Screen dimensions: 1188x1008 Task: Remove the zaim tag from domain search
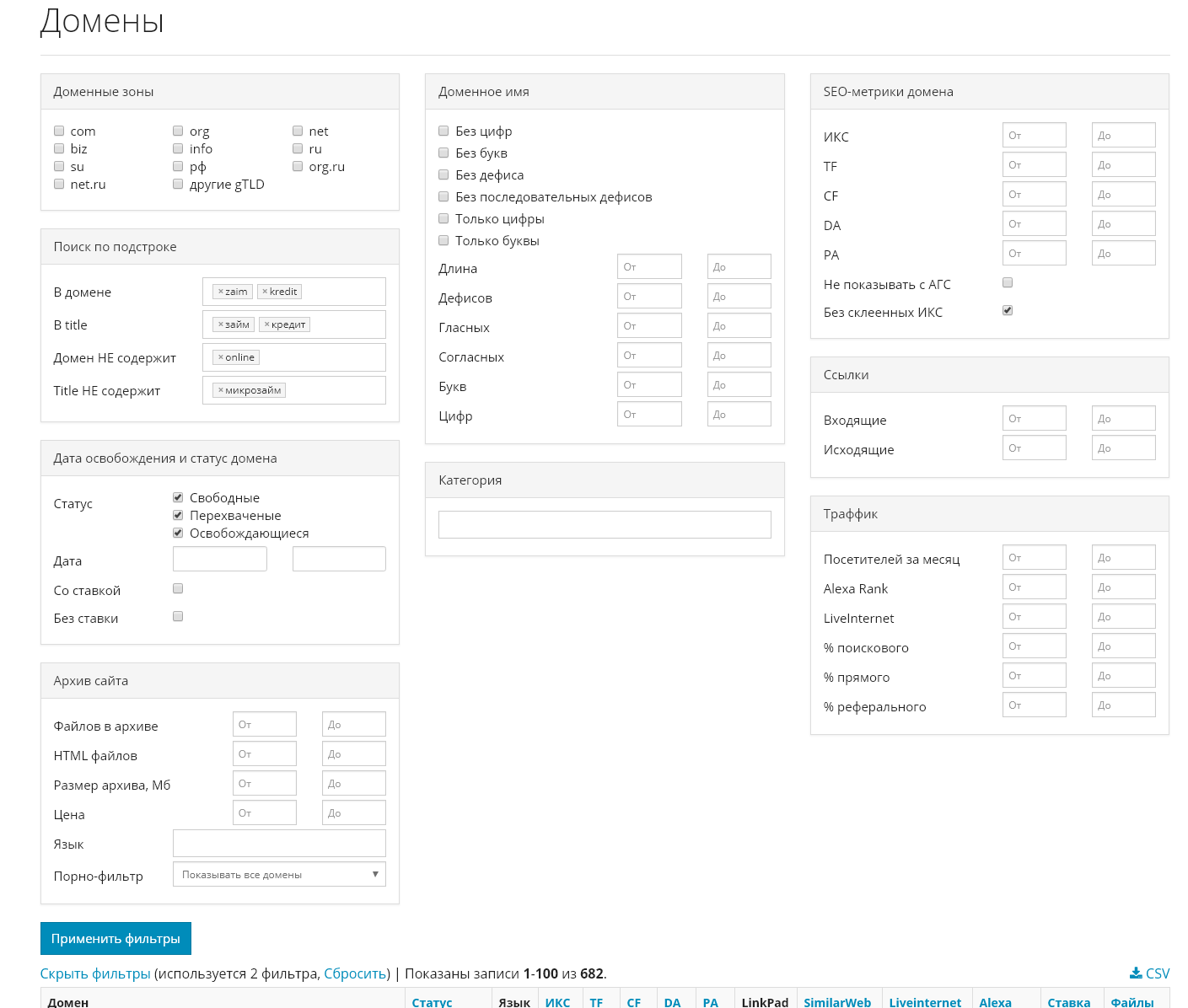pos(221,292)
